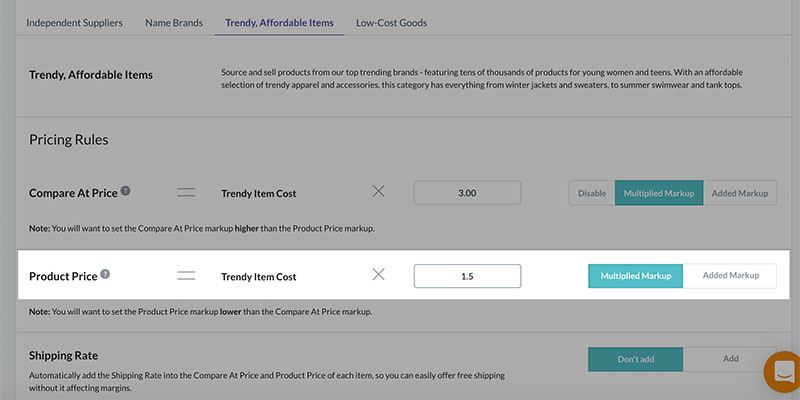Click the Compare At Price markup field
This screenshot has height=400, width=800.
click(x=467, y=193)
